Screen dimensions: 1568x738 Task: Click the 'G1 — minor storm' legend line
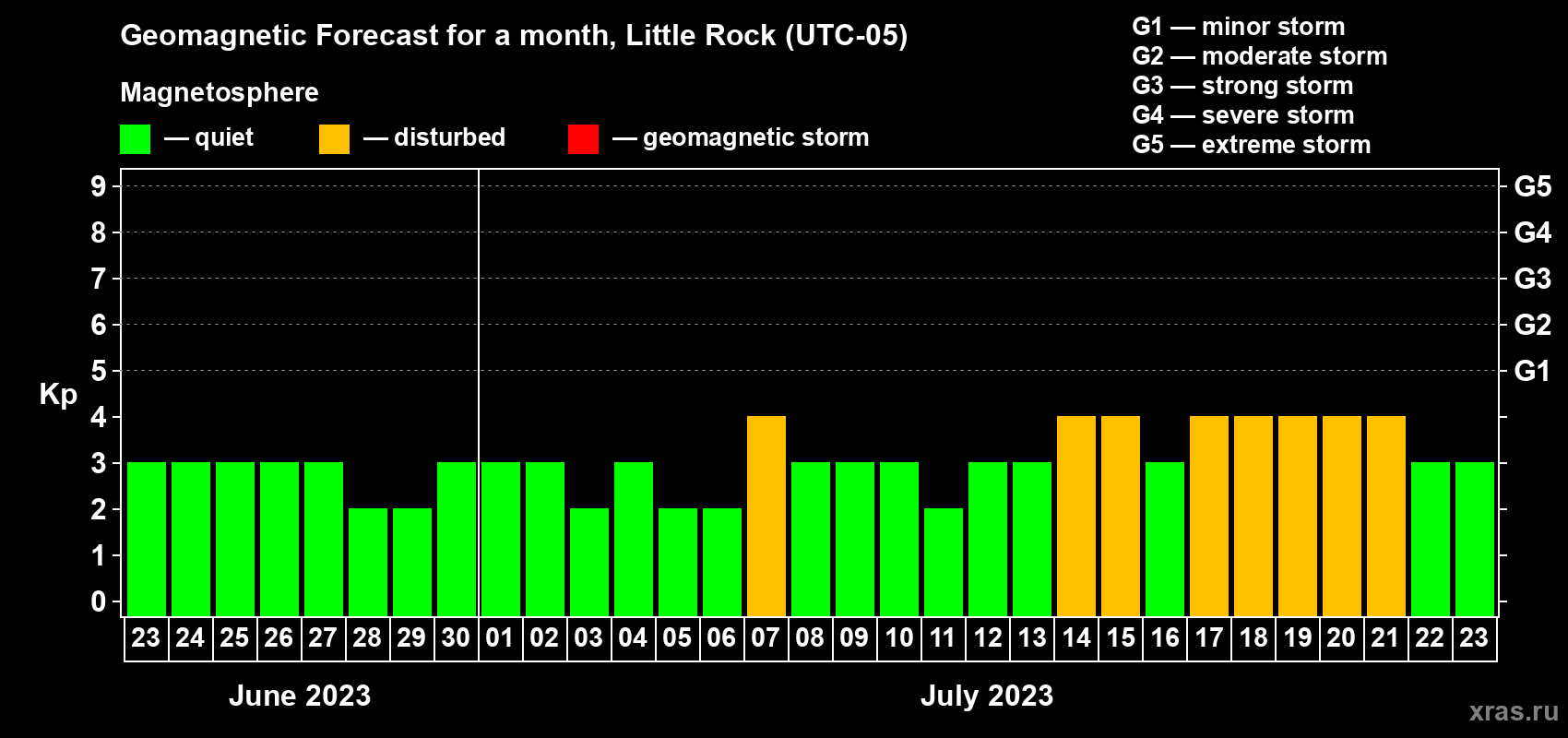(x=1239, y=27)
